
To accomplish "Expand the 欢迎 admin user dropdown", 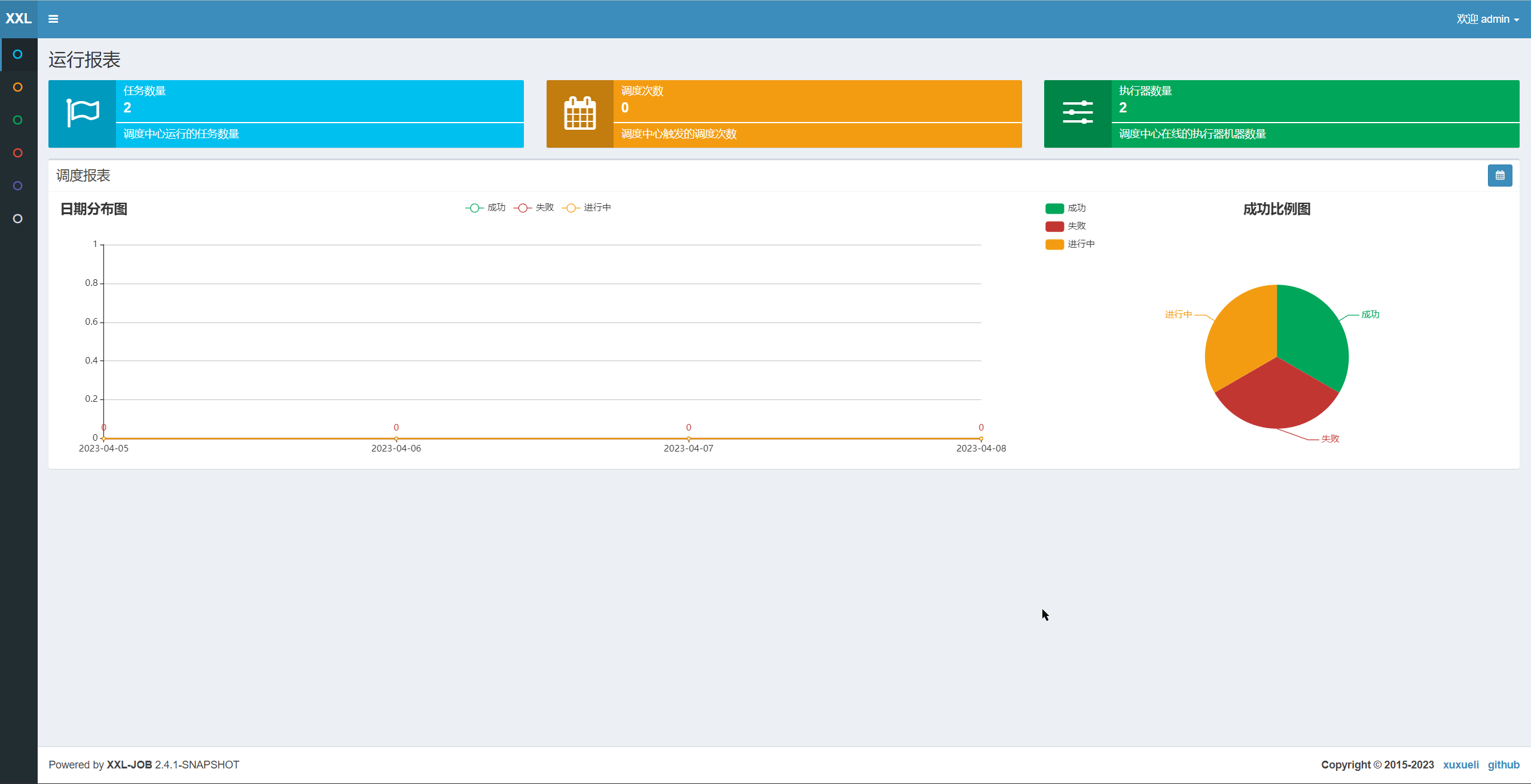I will click(1488, 19).
